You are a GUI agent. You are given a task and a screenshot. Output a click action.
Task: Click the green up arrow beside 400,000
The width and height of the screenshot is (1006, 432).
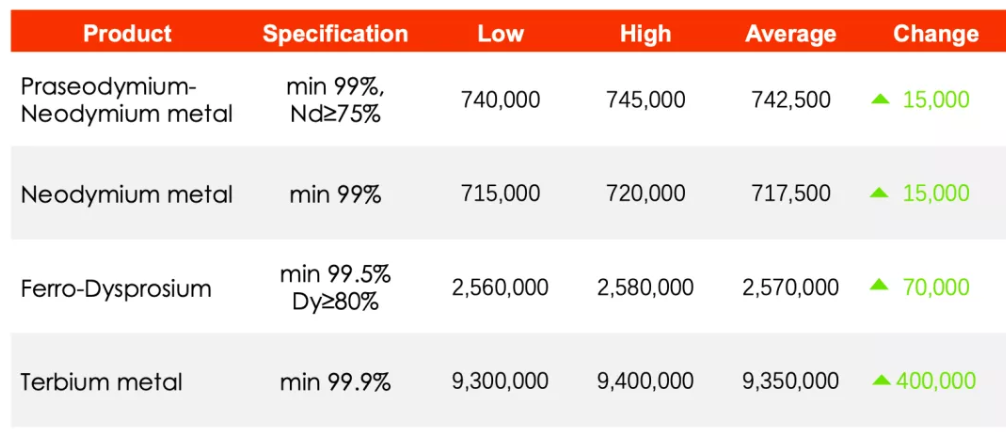click(x=881, y=380)
